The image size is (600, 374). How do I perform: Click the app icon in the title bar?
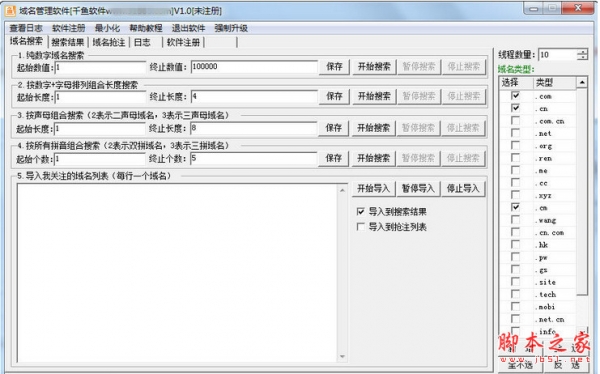[10, 10]
